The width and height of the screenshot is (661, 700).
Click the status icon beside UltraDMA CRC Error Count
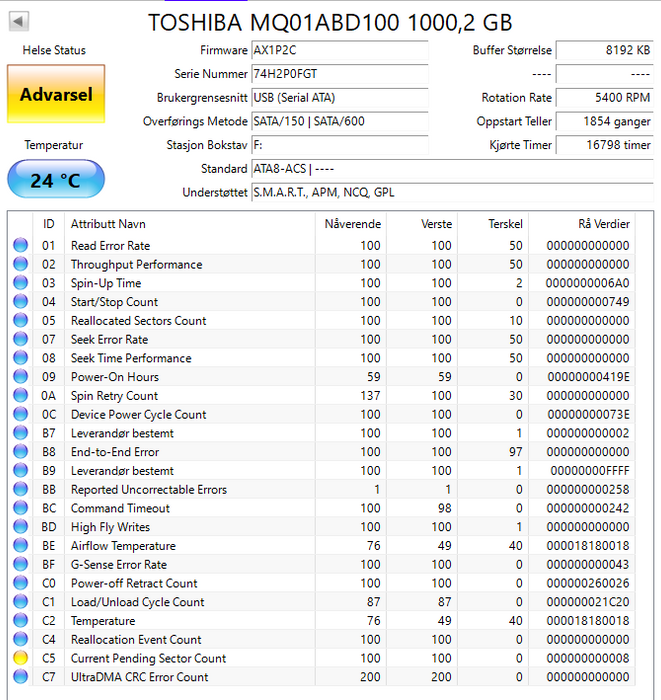20,678
